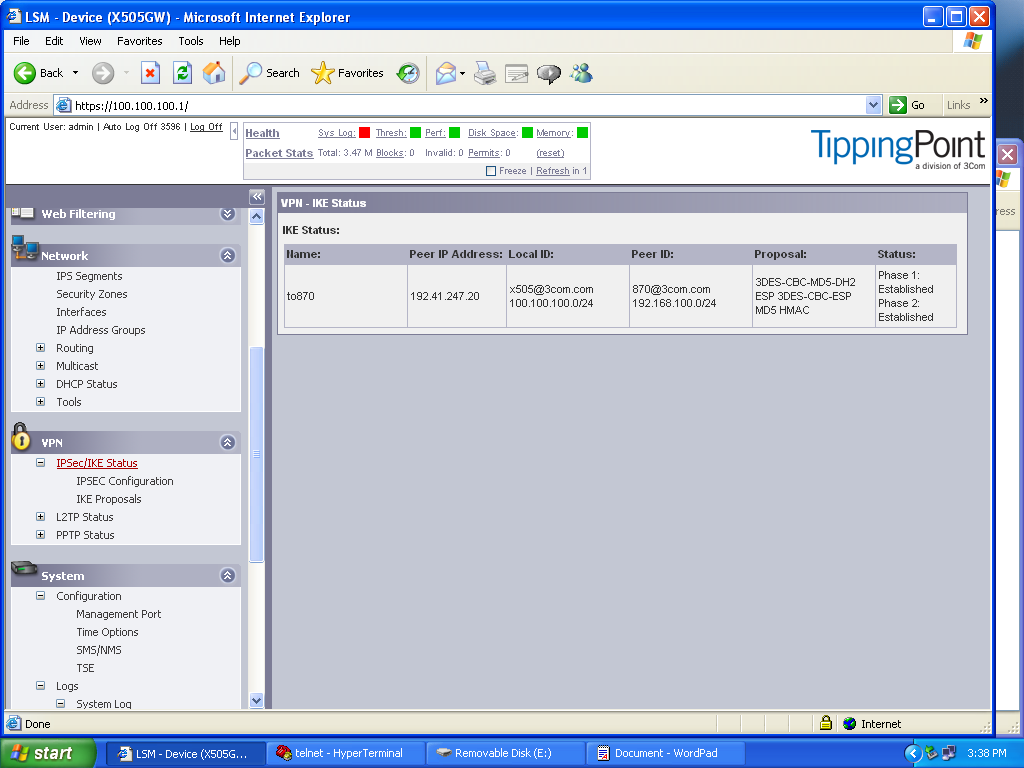1024x768 pixels.
Task: Open the Tools menu
Action: (190, 41)
